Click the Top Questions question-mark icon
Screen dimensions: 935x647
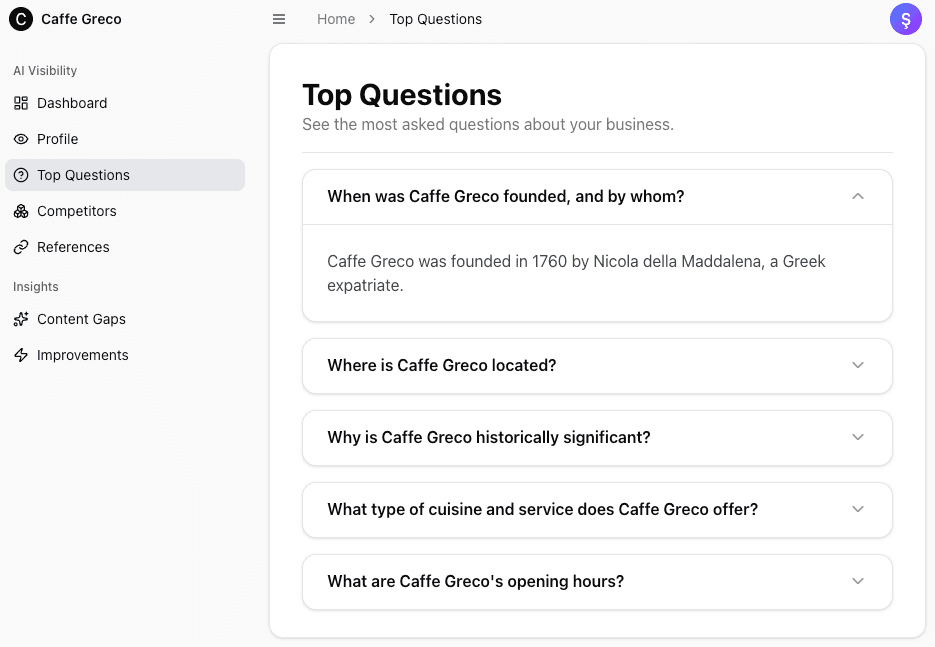coord(21,175)
